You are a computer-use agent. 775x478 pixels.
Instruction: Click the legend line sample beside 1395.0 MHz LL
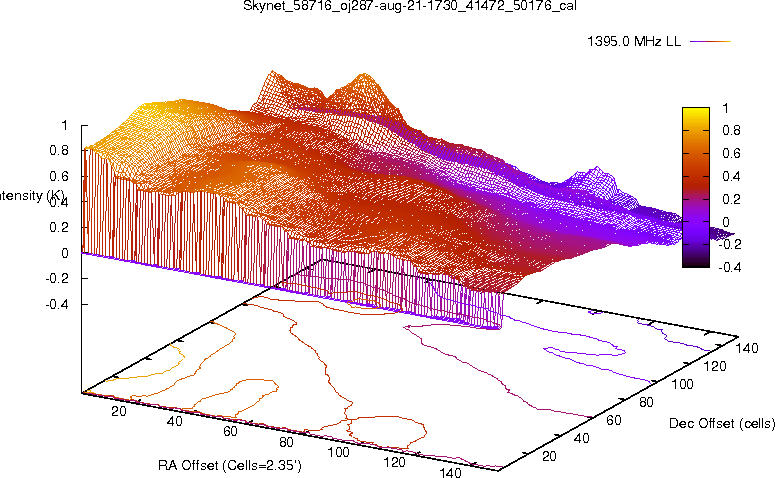coord(710,42)
